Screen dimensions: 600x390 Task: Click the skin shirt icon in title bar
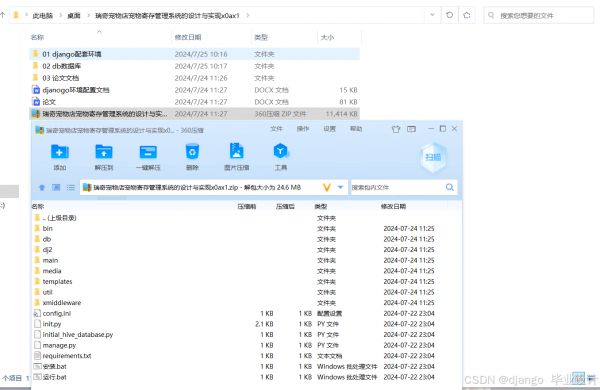click(396, 129)
